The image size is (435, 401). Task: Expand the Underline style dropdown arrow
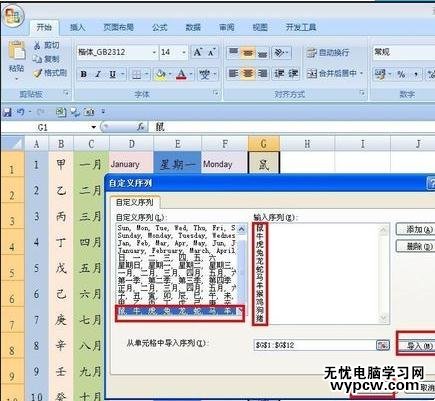click(123, 74)
